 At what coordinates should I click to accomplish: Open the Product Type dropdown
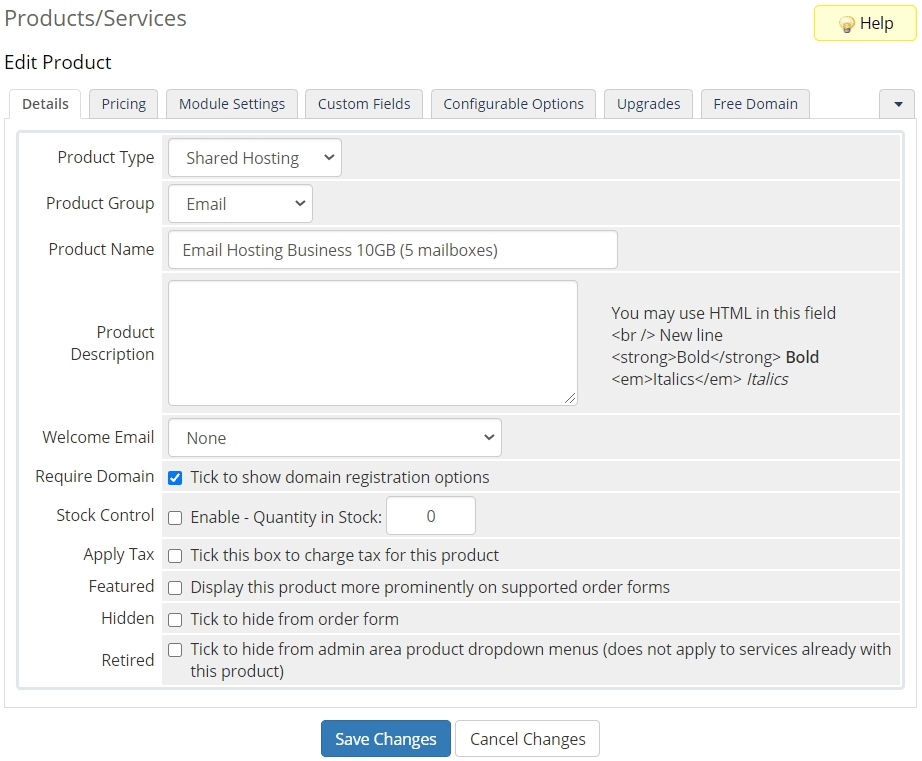(x=255, y=158)
